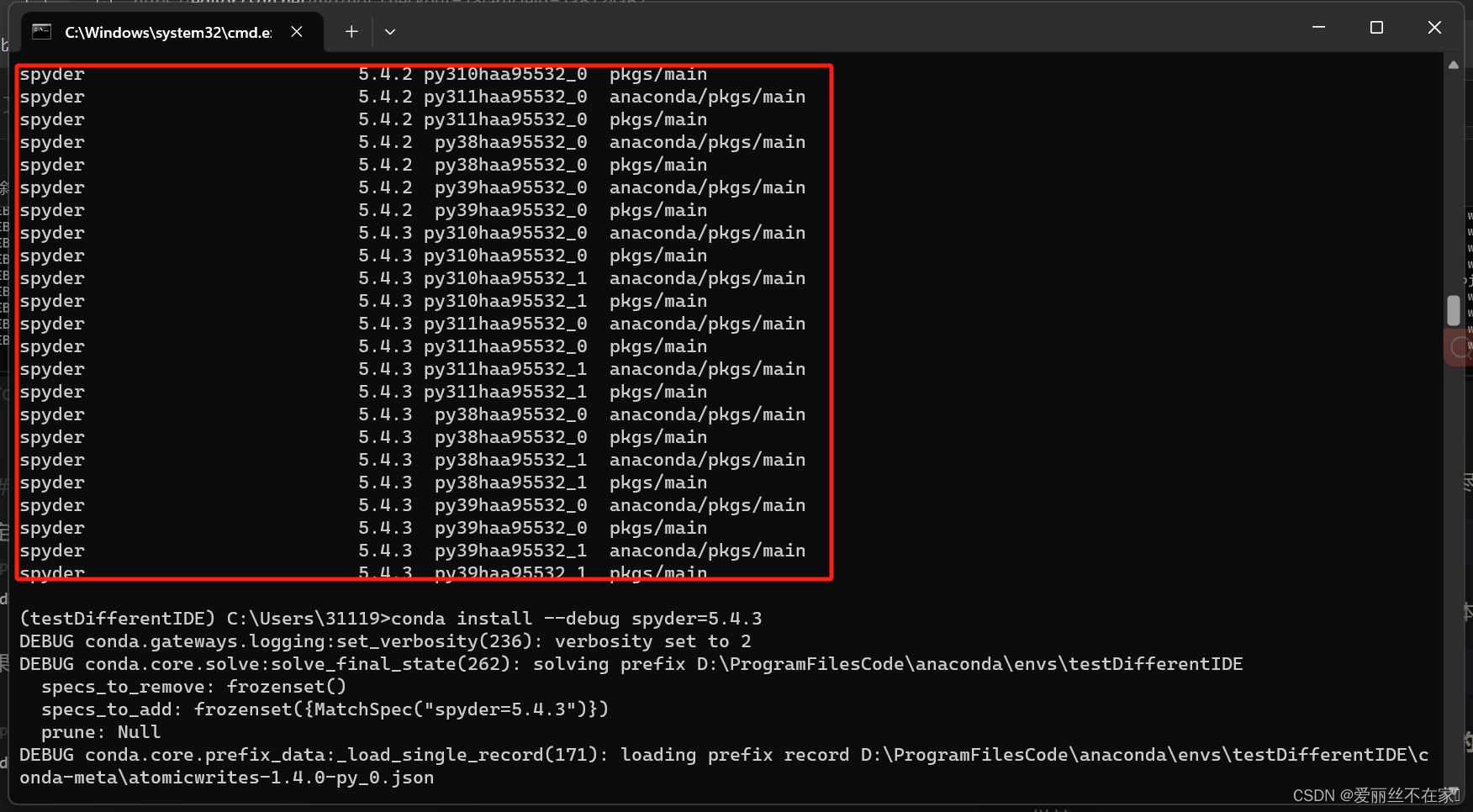Click the 5.4.3 py311haa95532_0 pkgs/main row

(x=363, y=346)
